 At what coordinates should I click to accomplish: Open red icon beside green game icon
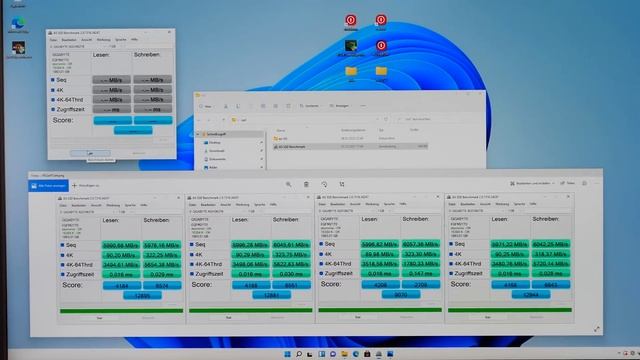click(381, 48)
